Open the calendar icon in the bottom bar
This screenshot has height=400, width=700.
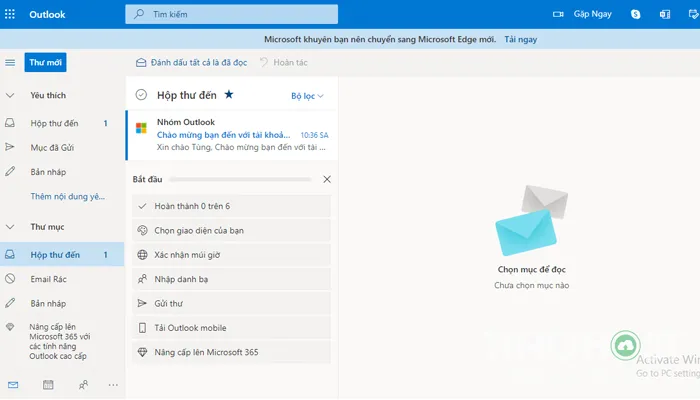[48, 384]
